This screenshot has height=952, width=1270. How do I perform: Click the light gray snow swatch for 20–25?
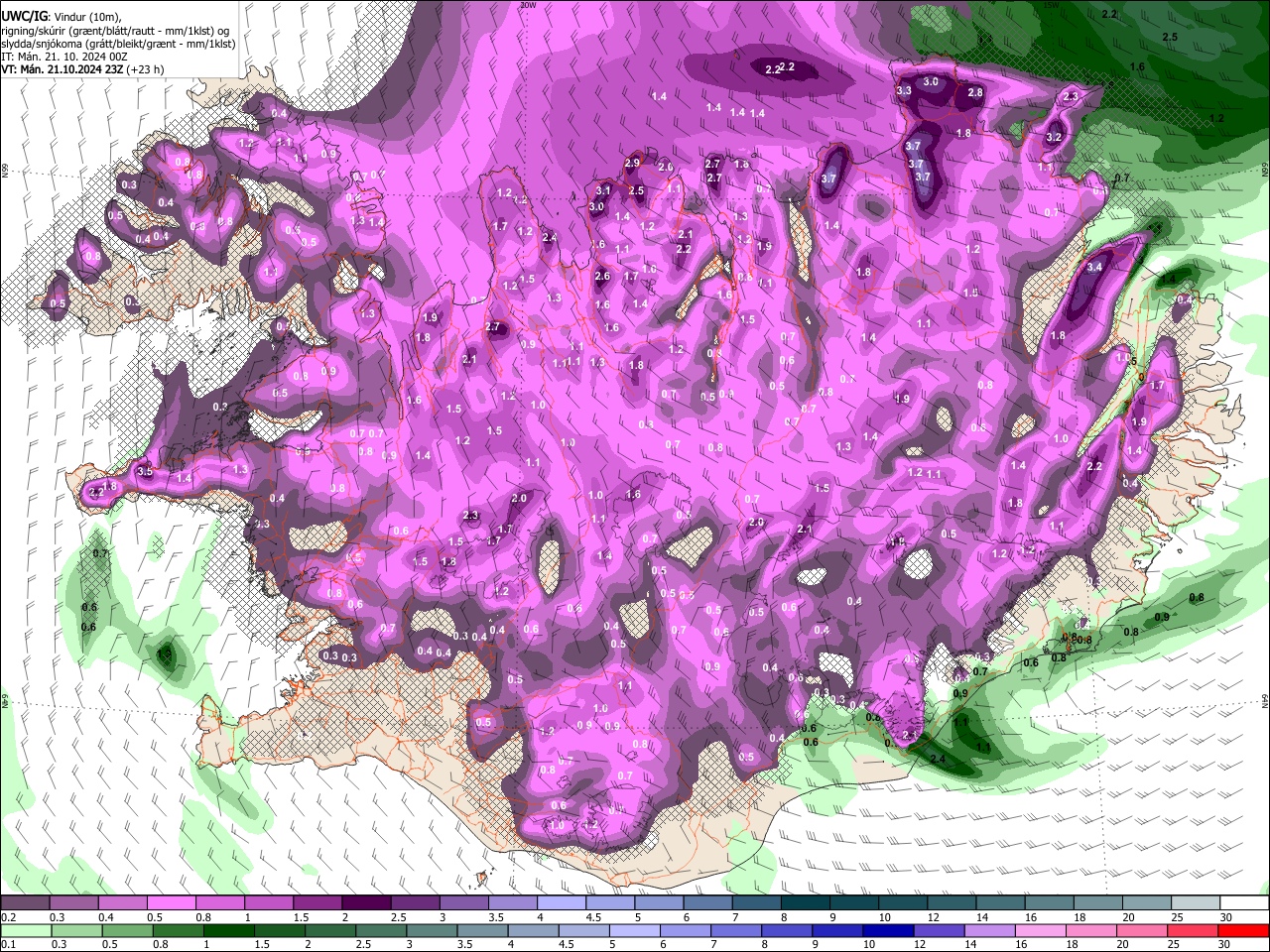[x=1149, y=903]
